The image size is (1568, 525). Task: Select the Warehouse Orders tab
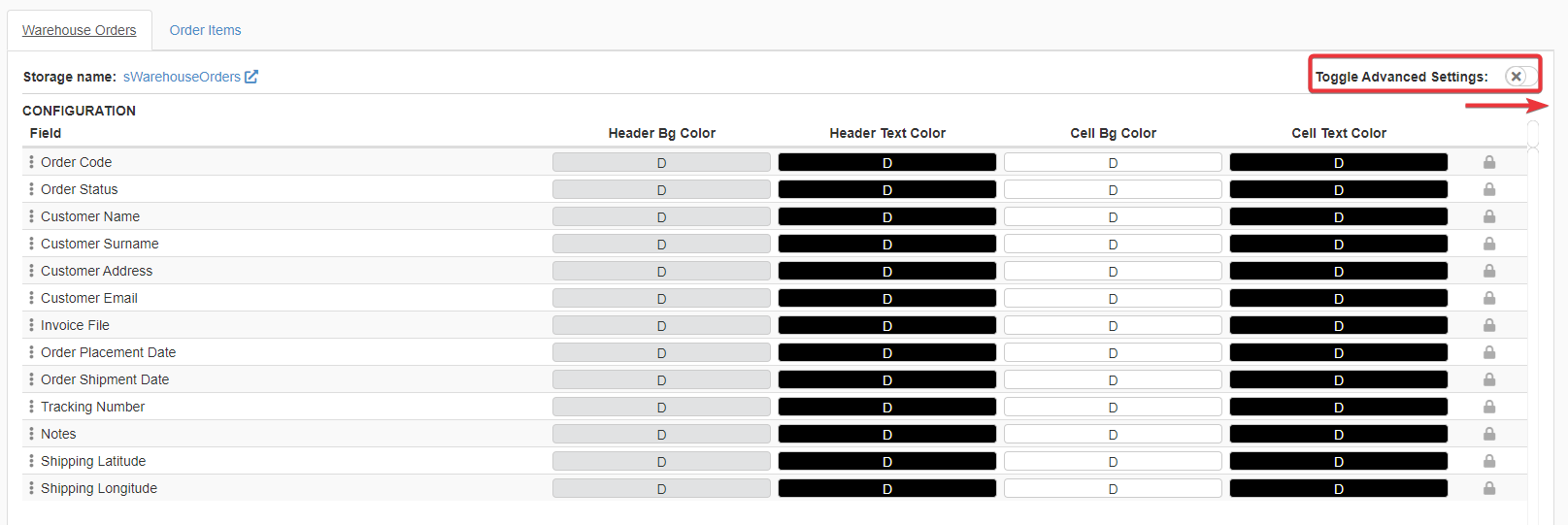[x=80, y=30]
